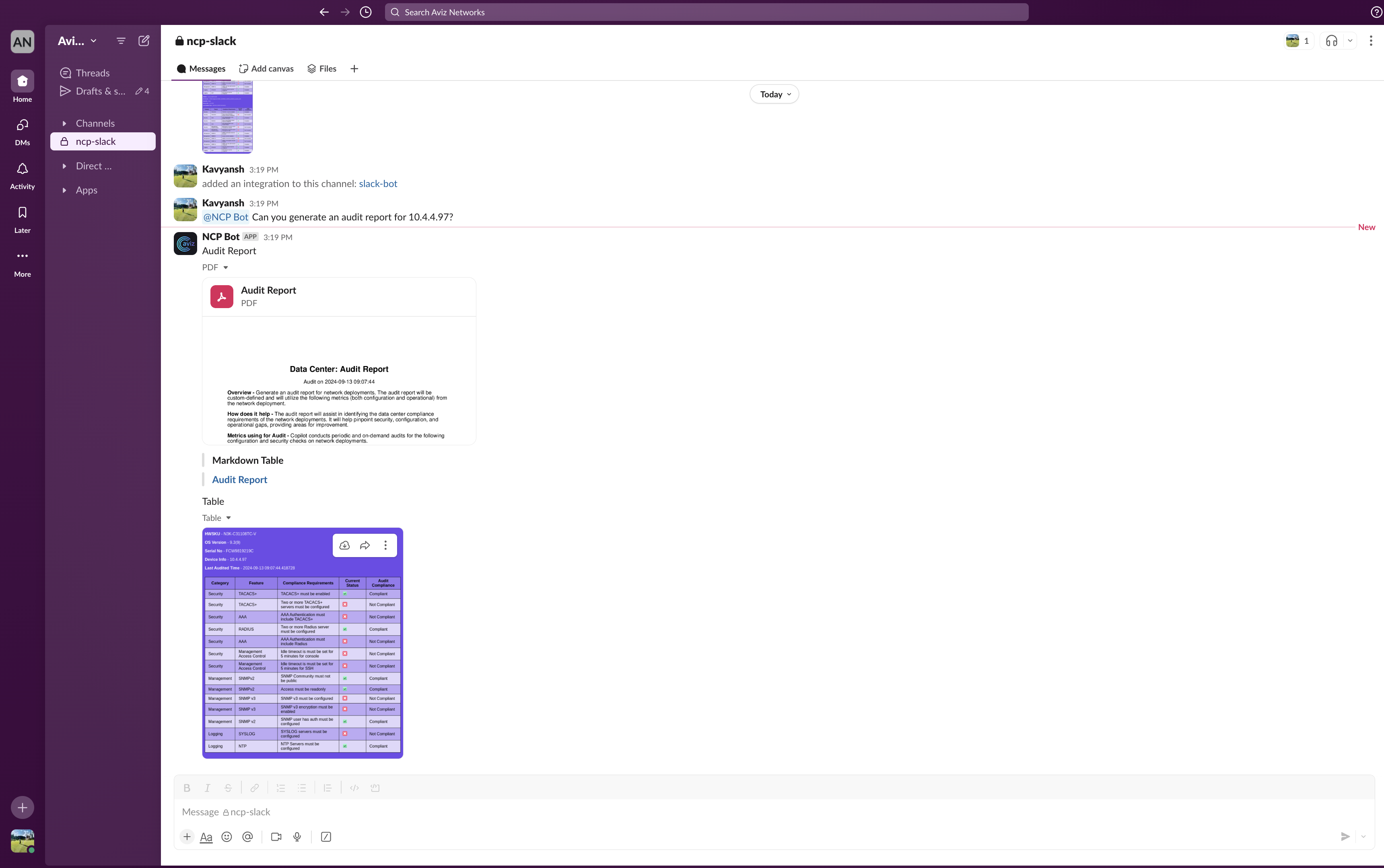The width and height of the screenshot is (1384, 868).
Task: Open the history clock icon
Action: click(x=366, y=12)
